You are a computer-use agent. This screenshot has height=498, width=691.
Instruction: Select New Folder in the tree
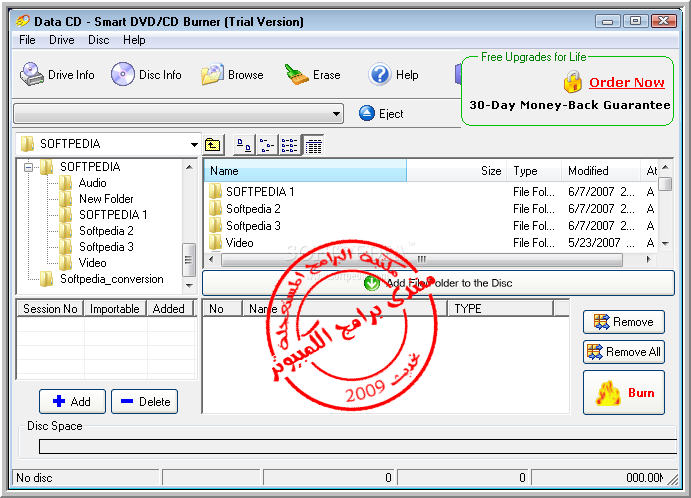(106, 199)
